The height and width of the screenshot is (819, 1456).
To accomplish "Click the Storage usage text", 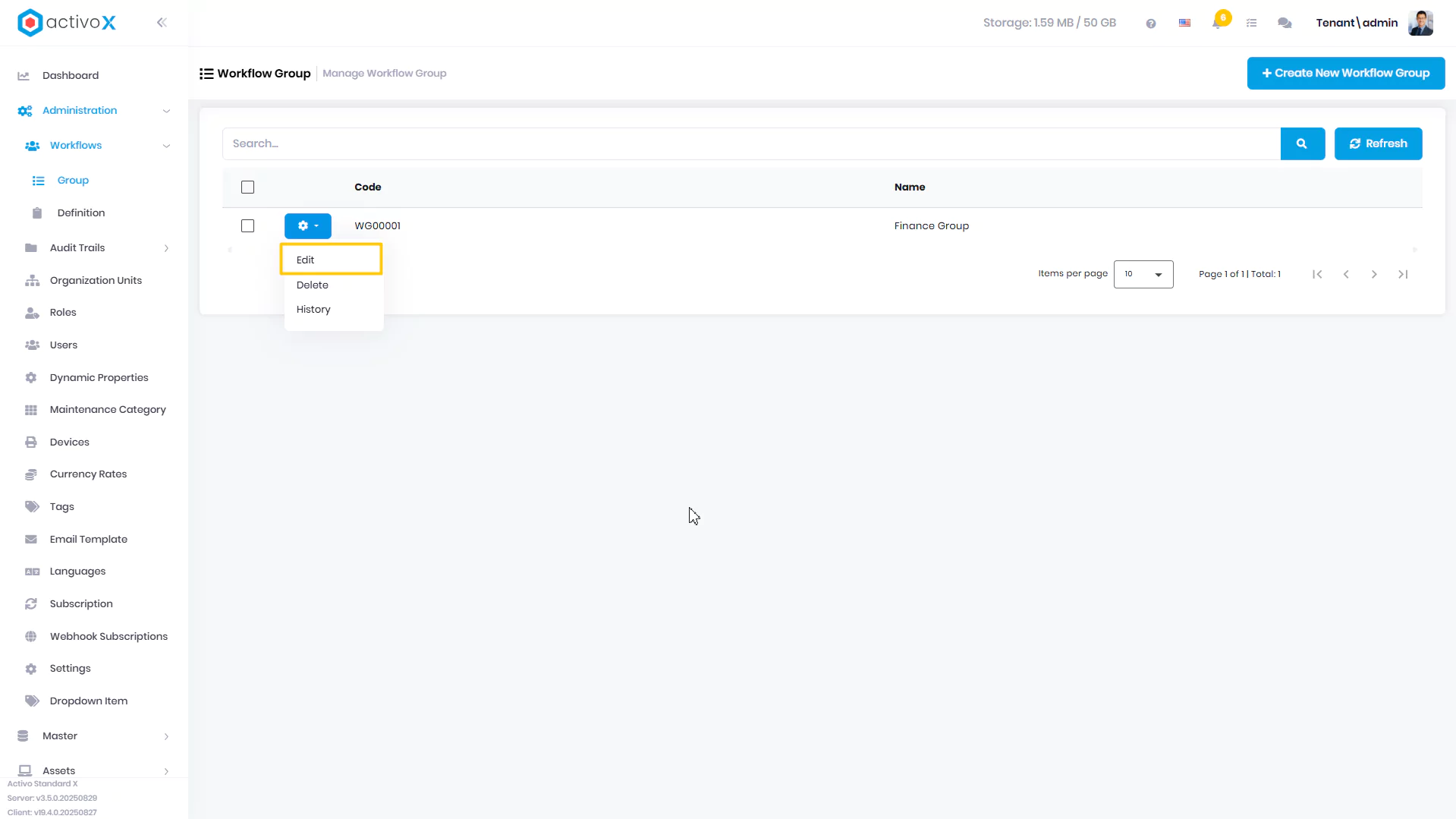I will [1049, 23].
